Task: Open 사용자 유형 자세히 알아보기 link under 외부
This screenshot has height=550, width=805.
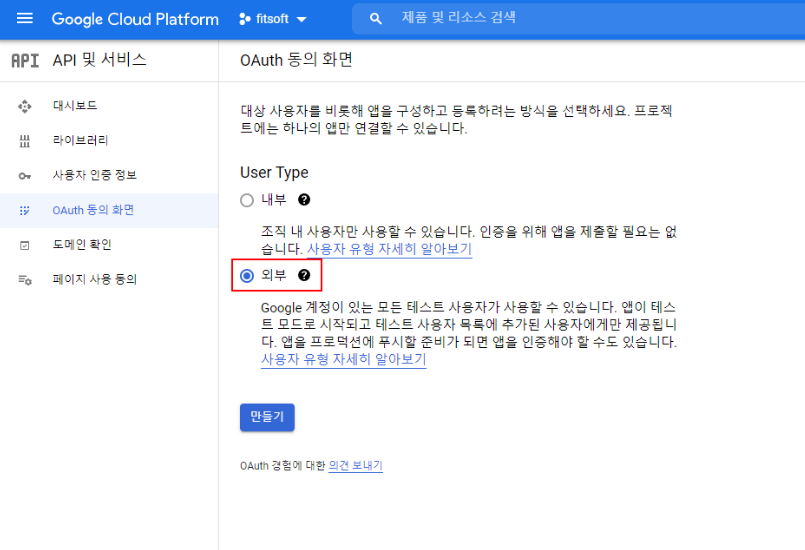Action: 343,359
